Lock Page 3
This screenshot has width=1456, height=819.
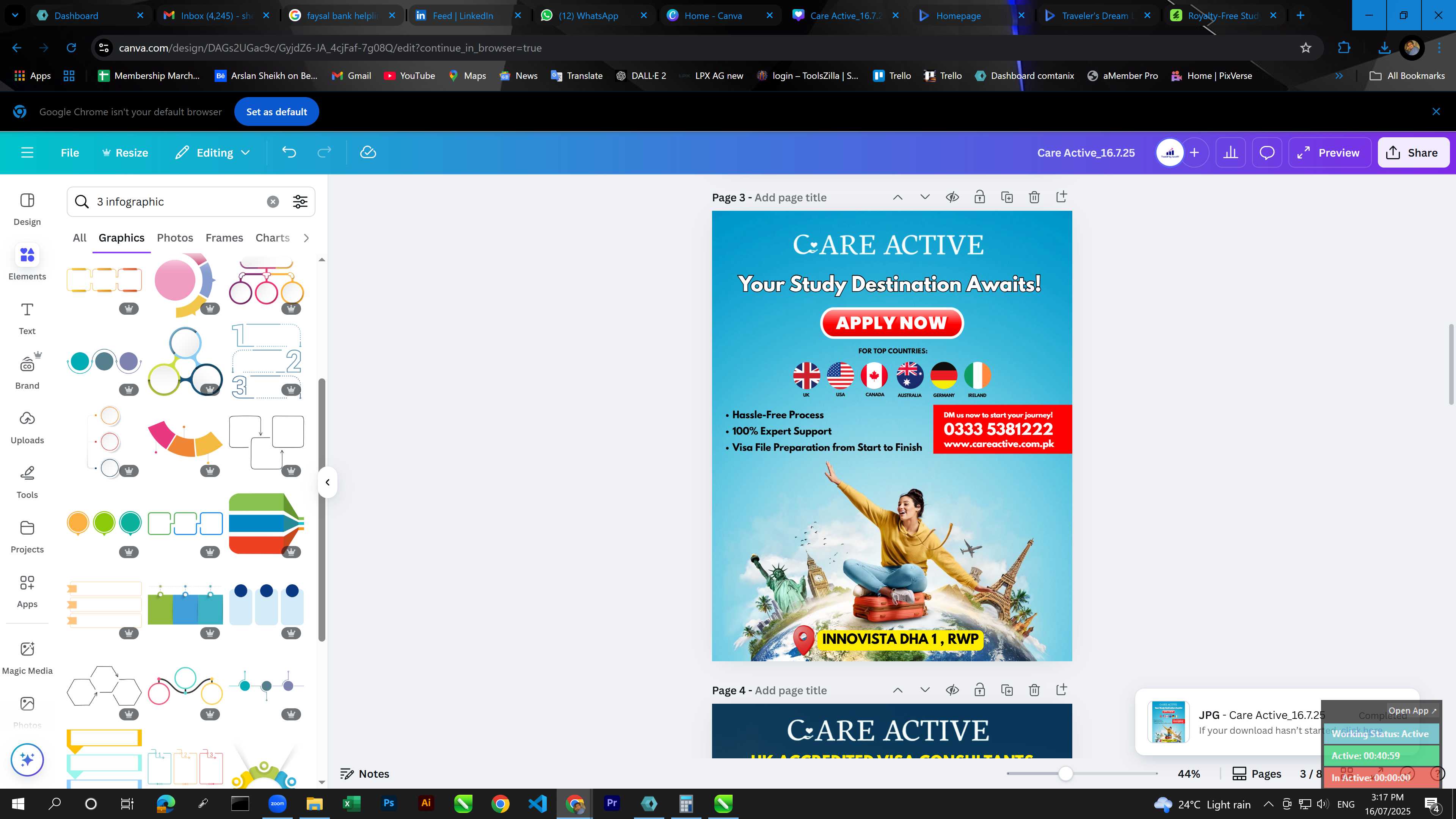[x=979, y=197]
